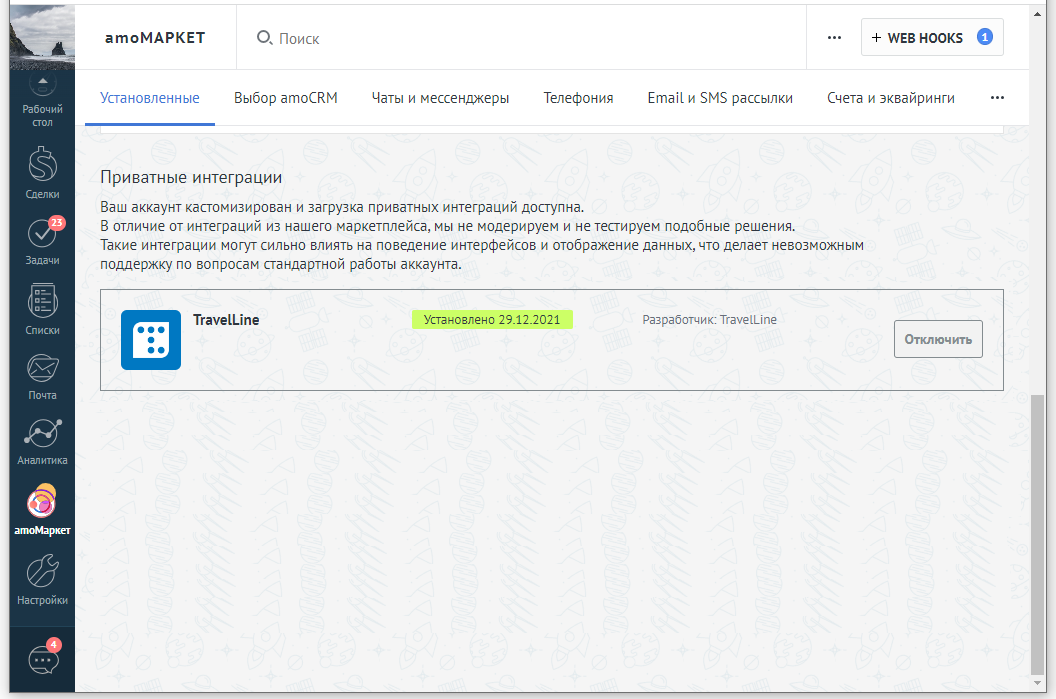Open header three-dots menu
Screen dimensions: 1056x699
(x=834, y=38)
